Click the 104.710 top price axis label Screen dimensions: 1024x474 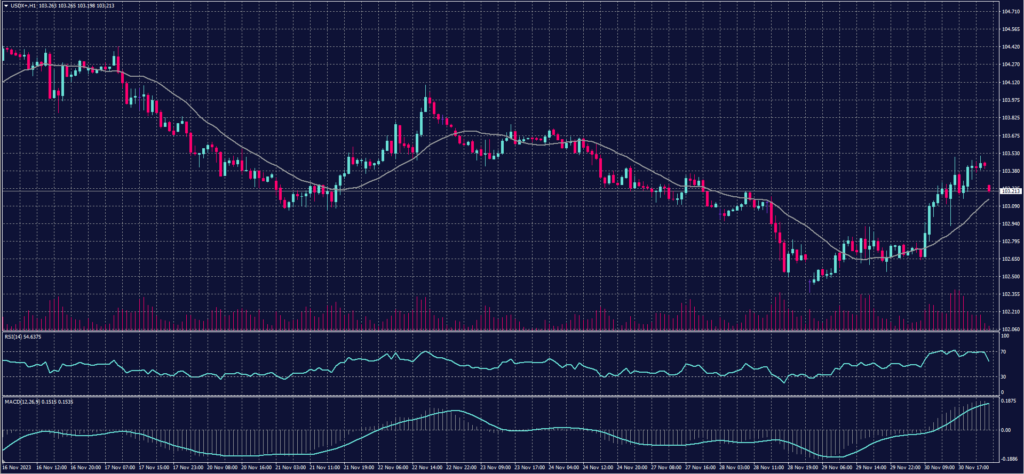[1010, 13]
